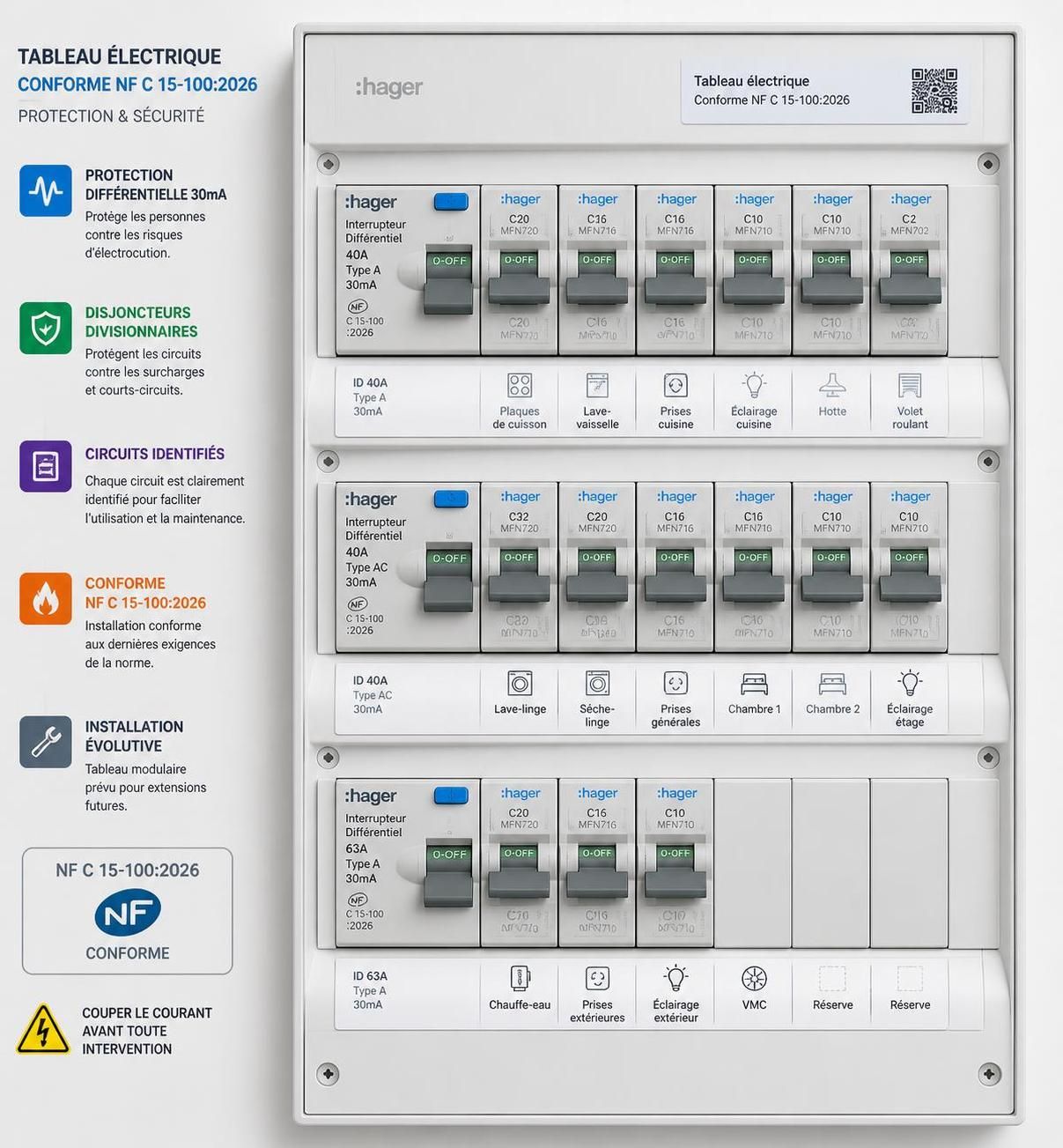Select the green shield Disjoncteurs Divisionnaires icon
This screenshot has height=1148, width=1063.
[46, 329]
